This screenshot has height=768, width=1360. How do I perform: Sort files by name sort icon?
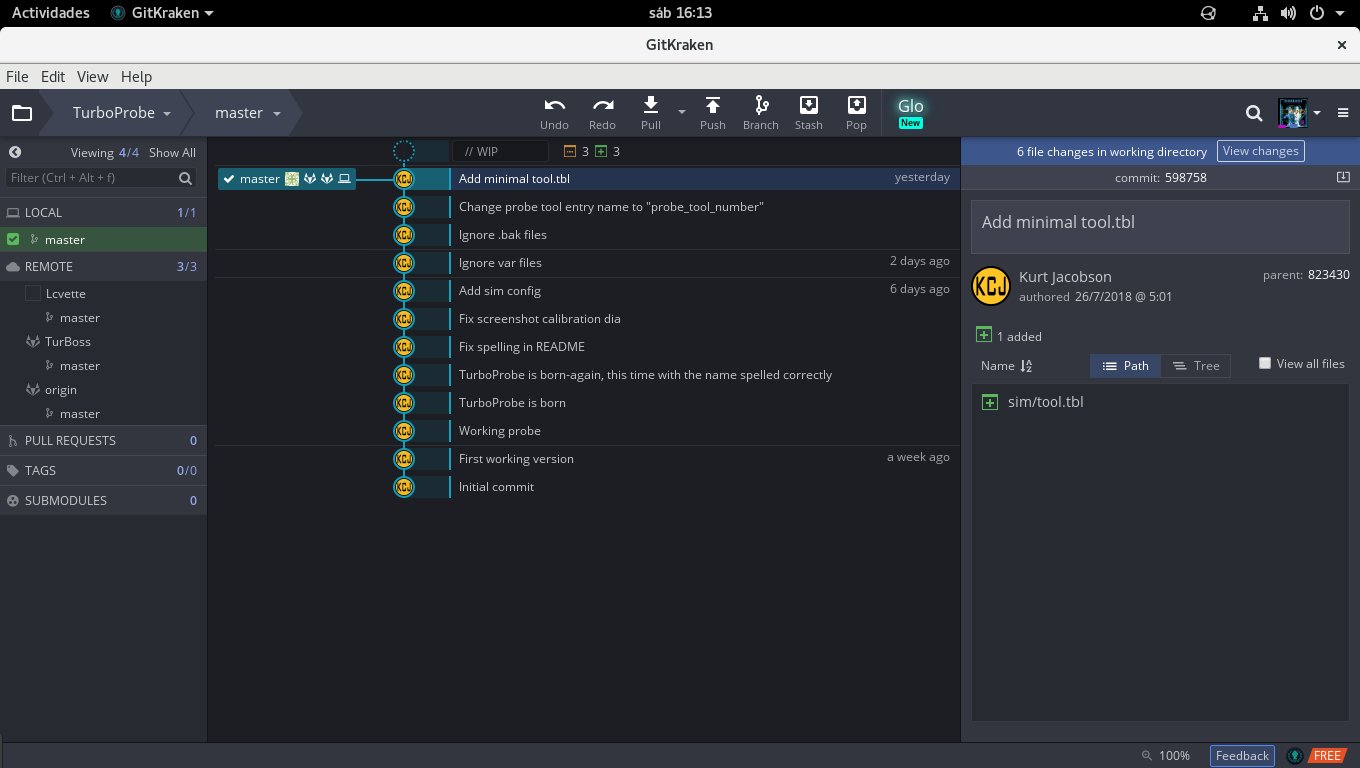[x=1026, y=366]
